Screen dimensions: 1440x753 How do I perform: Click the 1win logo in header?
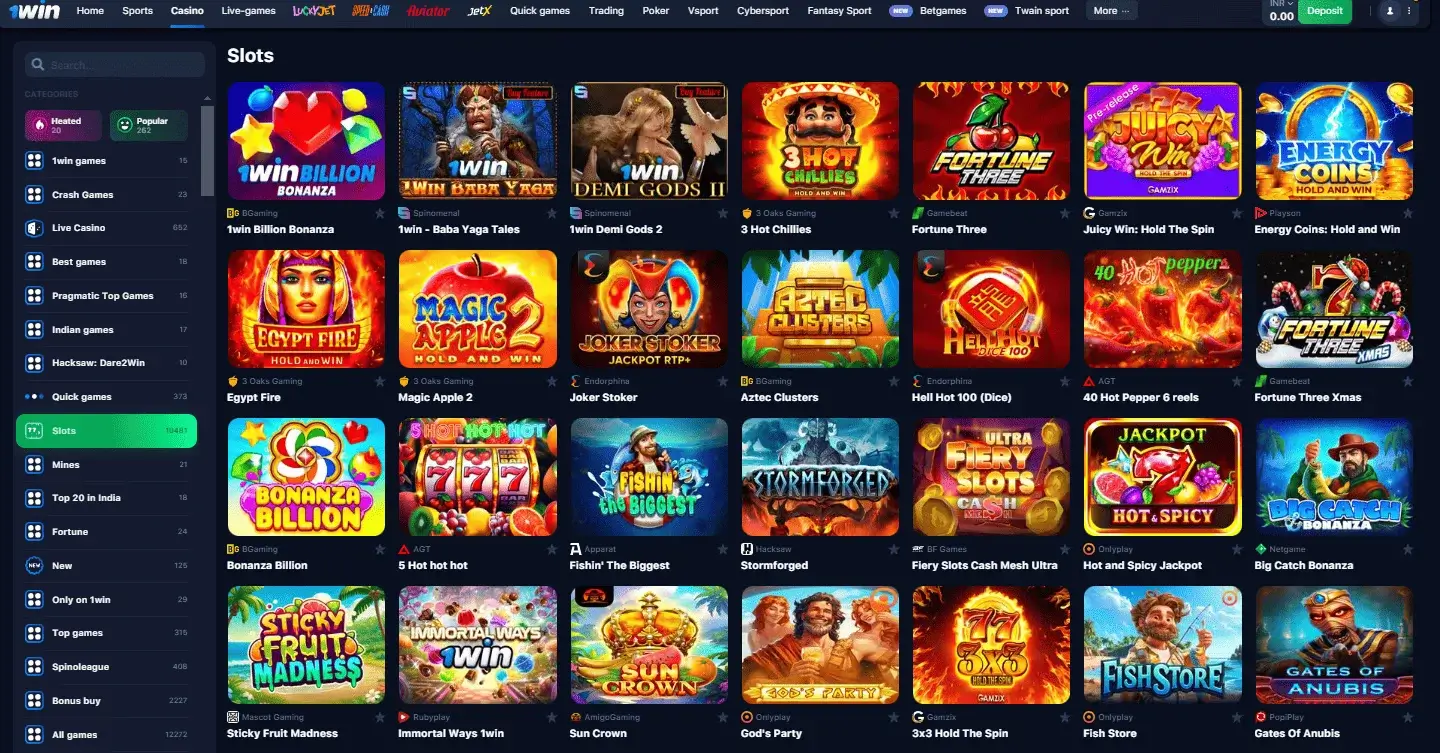[35, 11]
